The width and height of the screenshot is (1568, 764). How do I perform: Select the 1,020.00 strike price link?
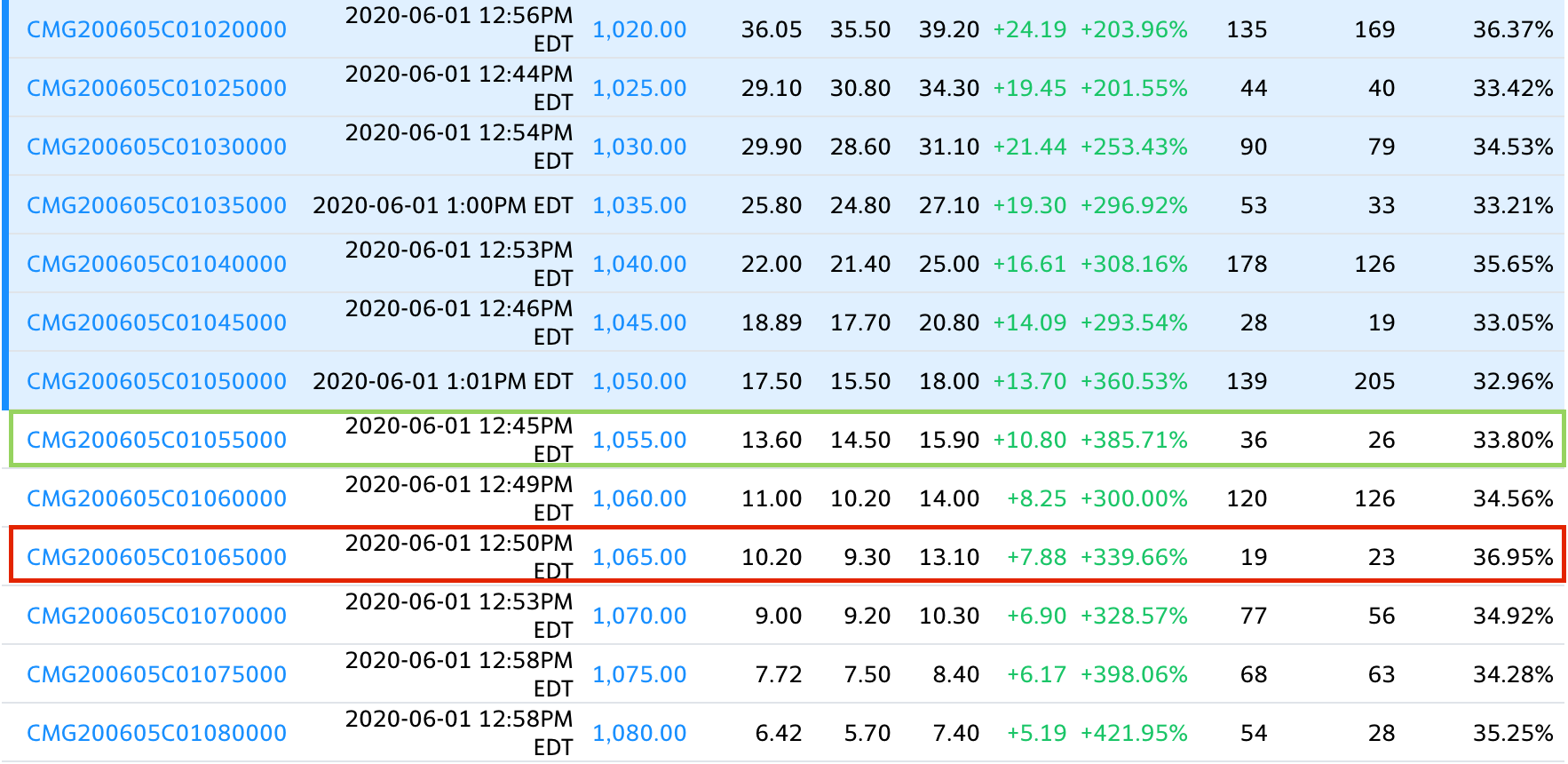click(639, 29)
